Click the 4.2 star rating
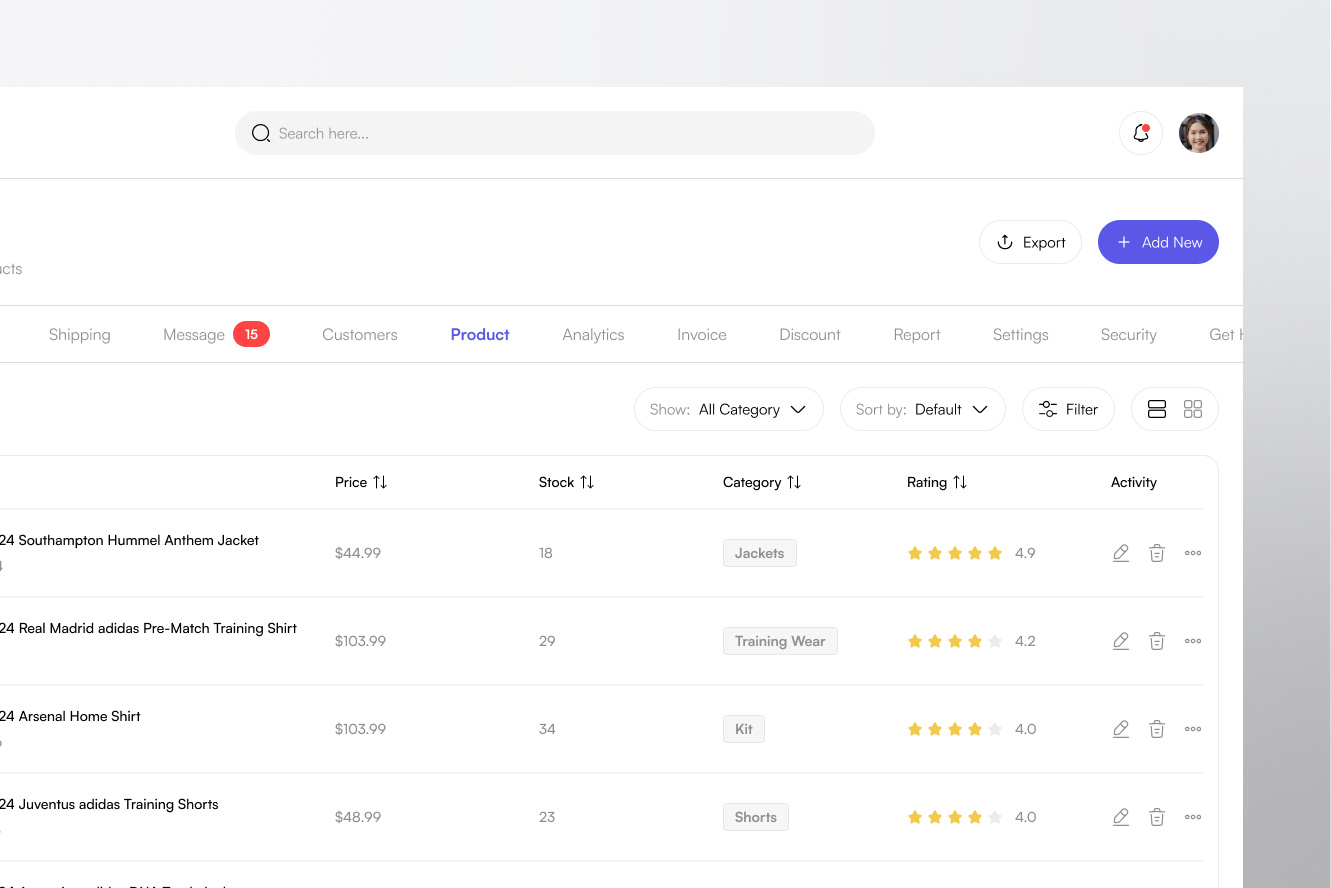Viewport: 1331px width, 888px height. click(x=971, y=641)
